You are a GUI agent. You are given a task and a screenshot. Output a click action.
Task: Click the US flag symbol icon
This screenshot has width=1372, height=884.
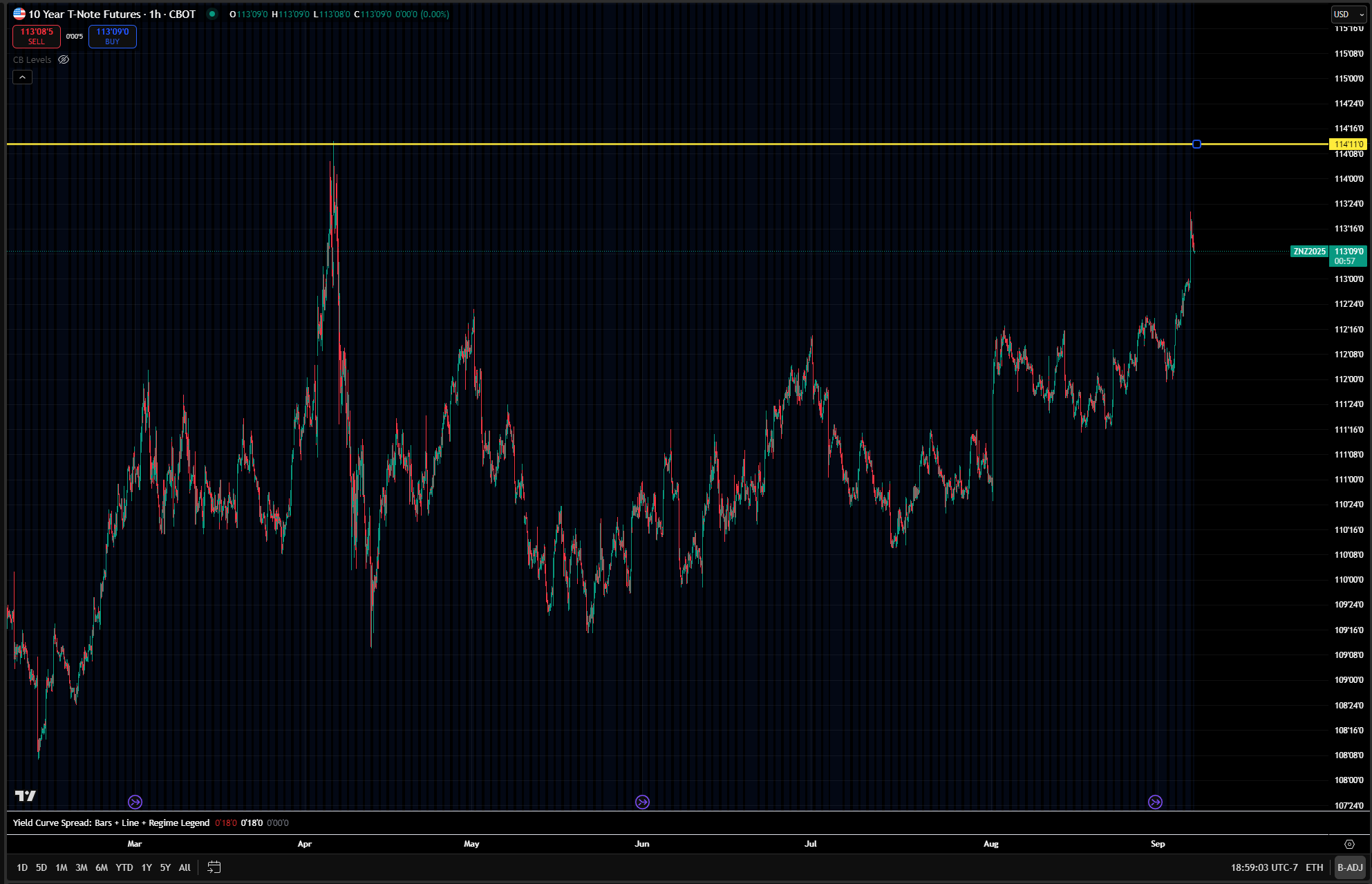click(19, 14)
